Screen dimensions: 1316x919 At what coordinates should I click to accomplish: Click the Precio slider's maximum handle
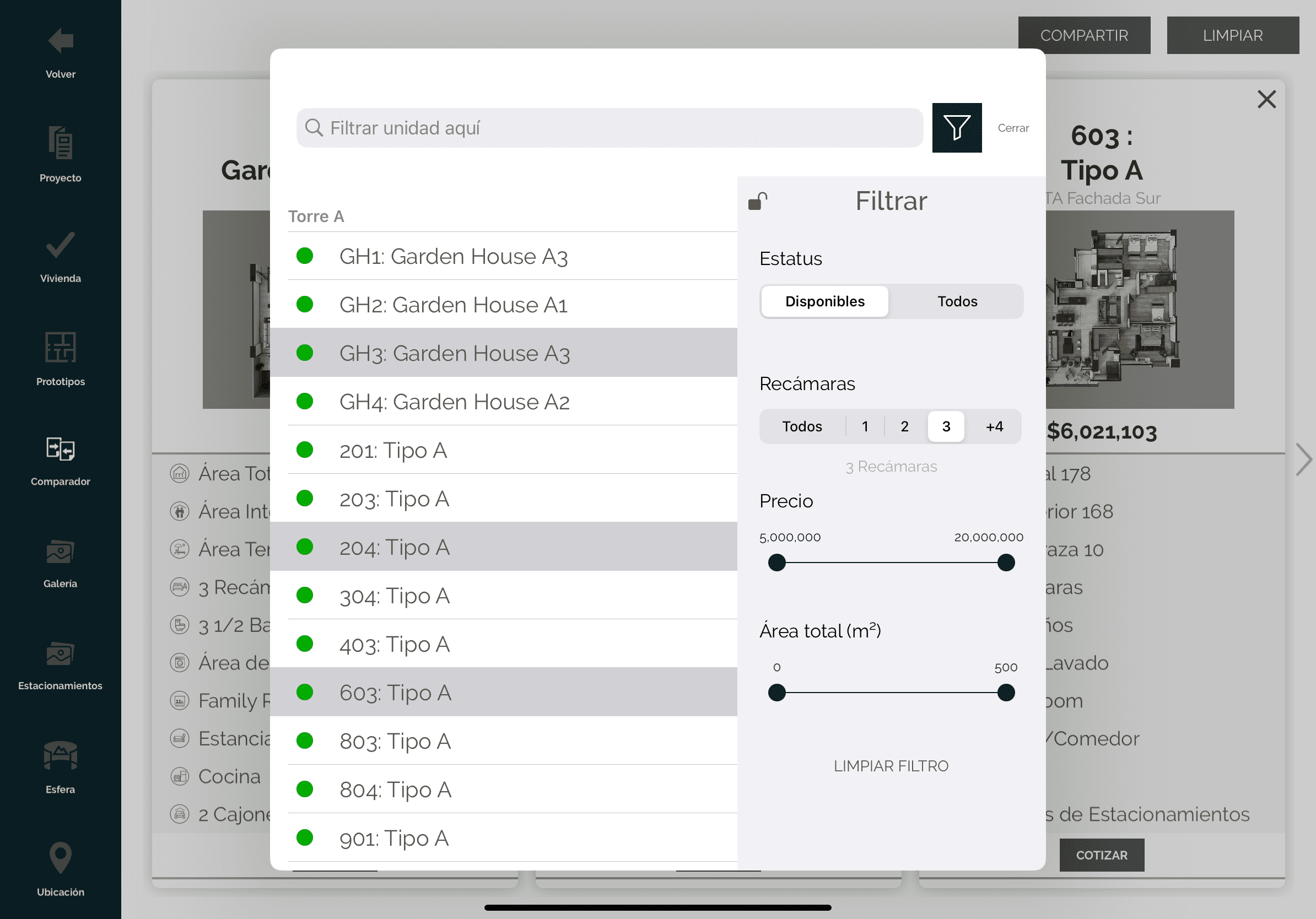point(1005,563)
